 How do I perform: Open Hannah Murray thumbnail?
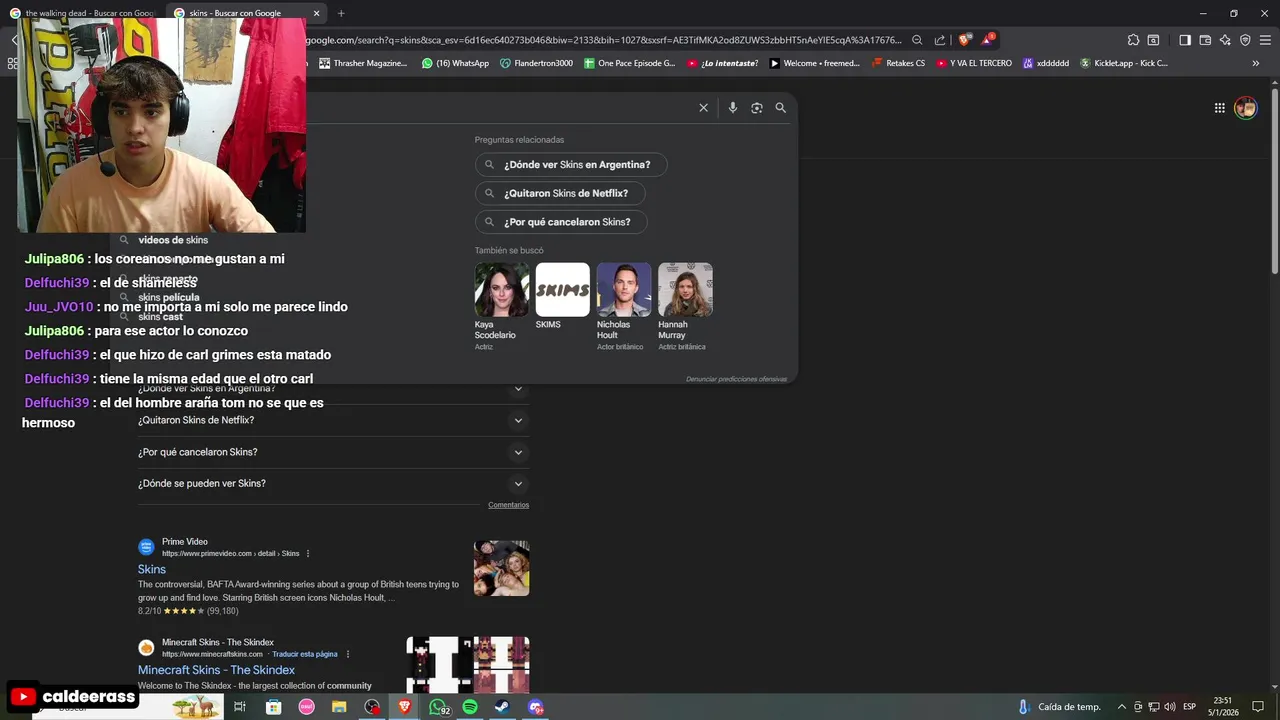pyautogui.click(x=685, y=290)
